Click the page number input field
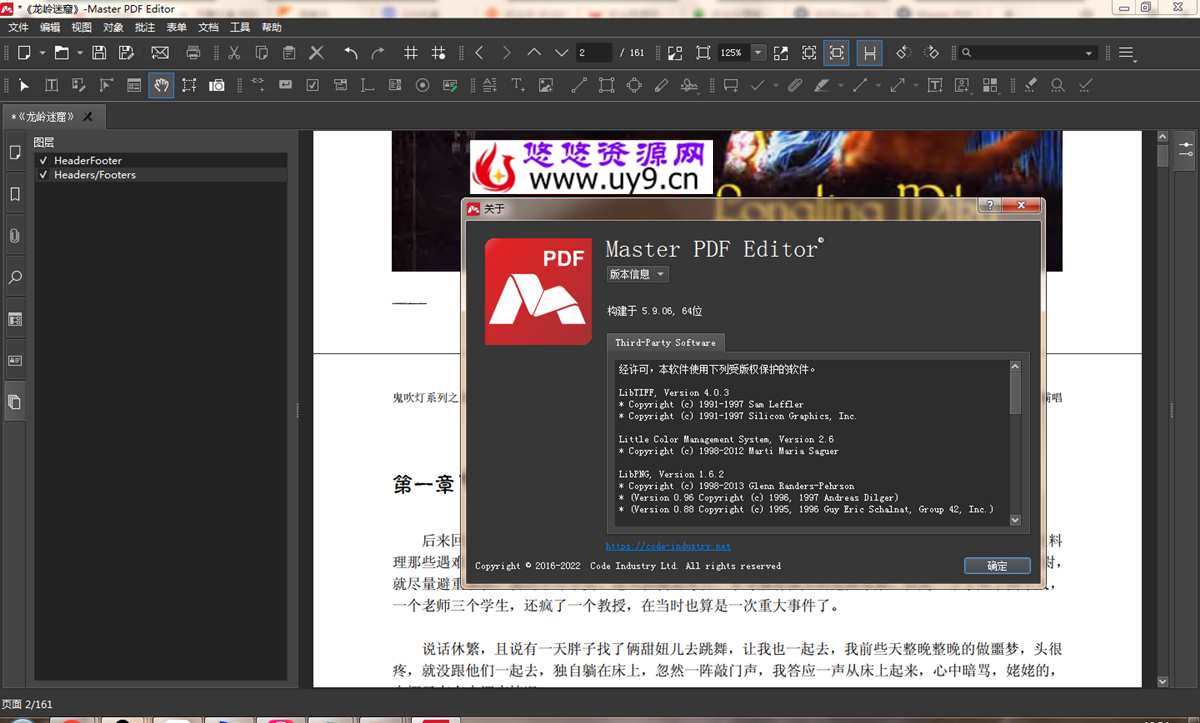Image resolution: width=1200 pixels, height=723 pixels. click(594, 53)
